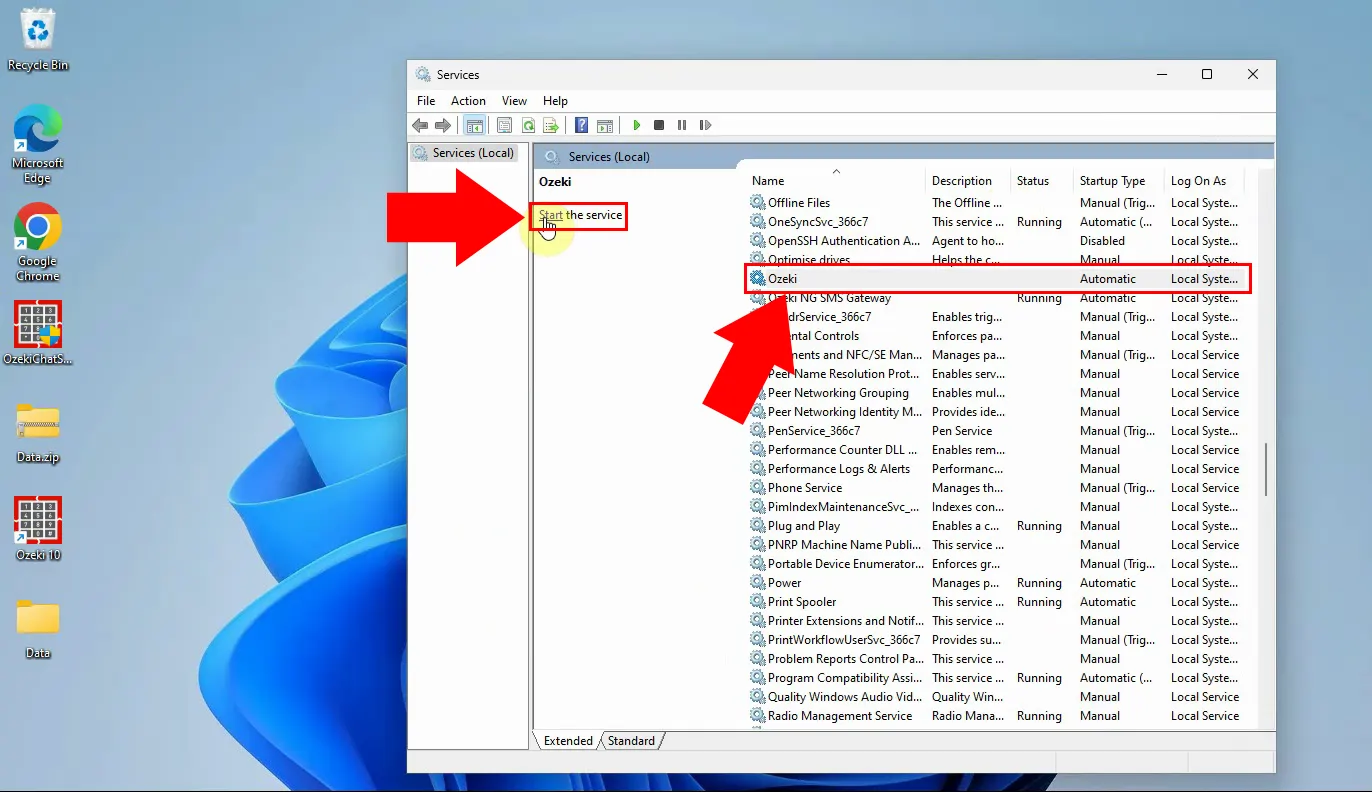The image size is (1372, 792).
Task: Select the Ozeki service row
Action: [x=997, y=279]
